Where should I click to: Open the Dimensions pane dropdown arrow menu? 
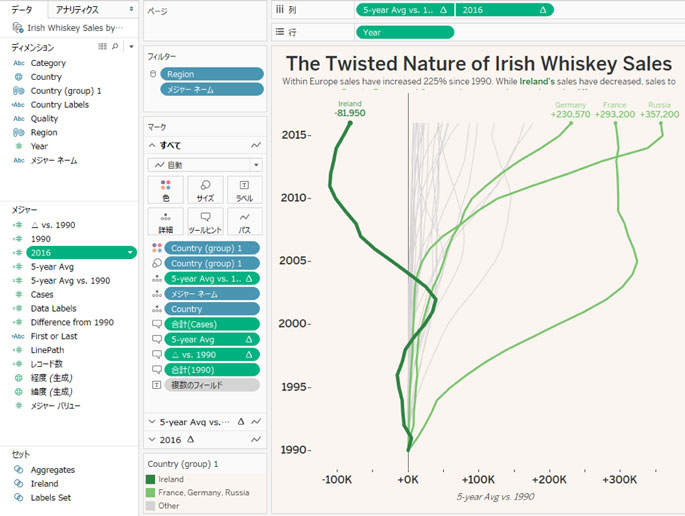129,47
